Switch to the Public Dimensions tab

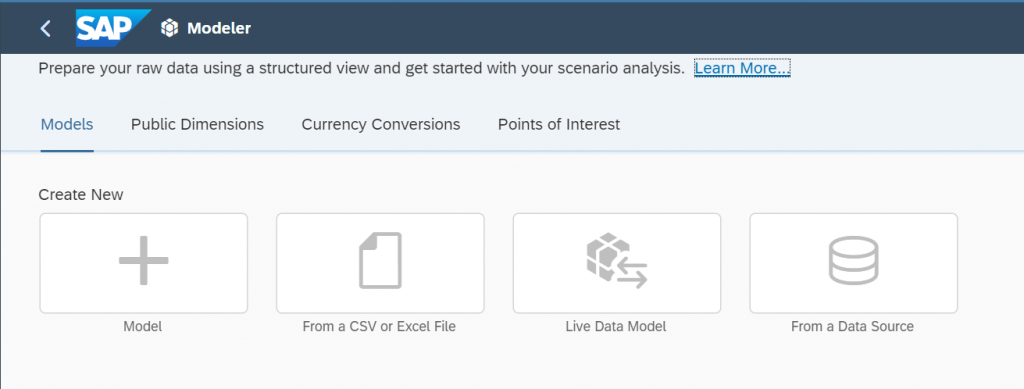click(197, 124)
